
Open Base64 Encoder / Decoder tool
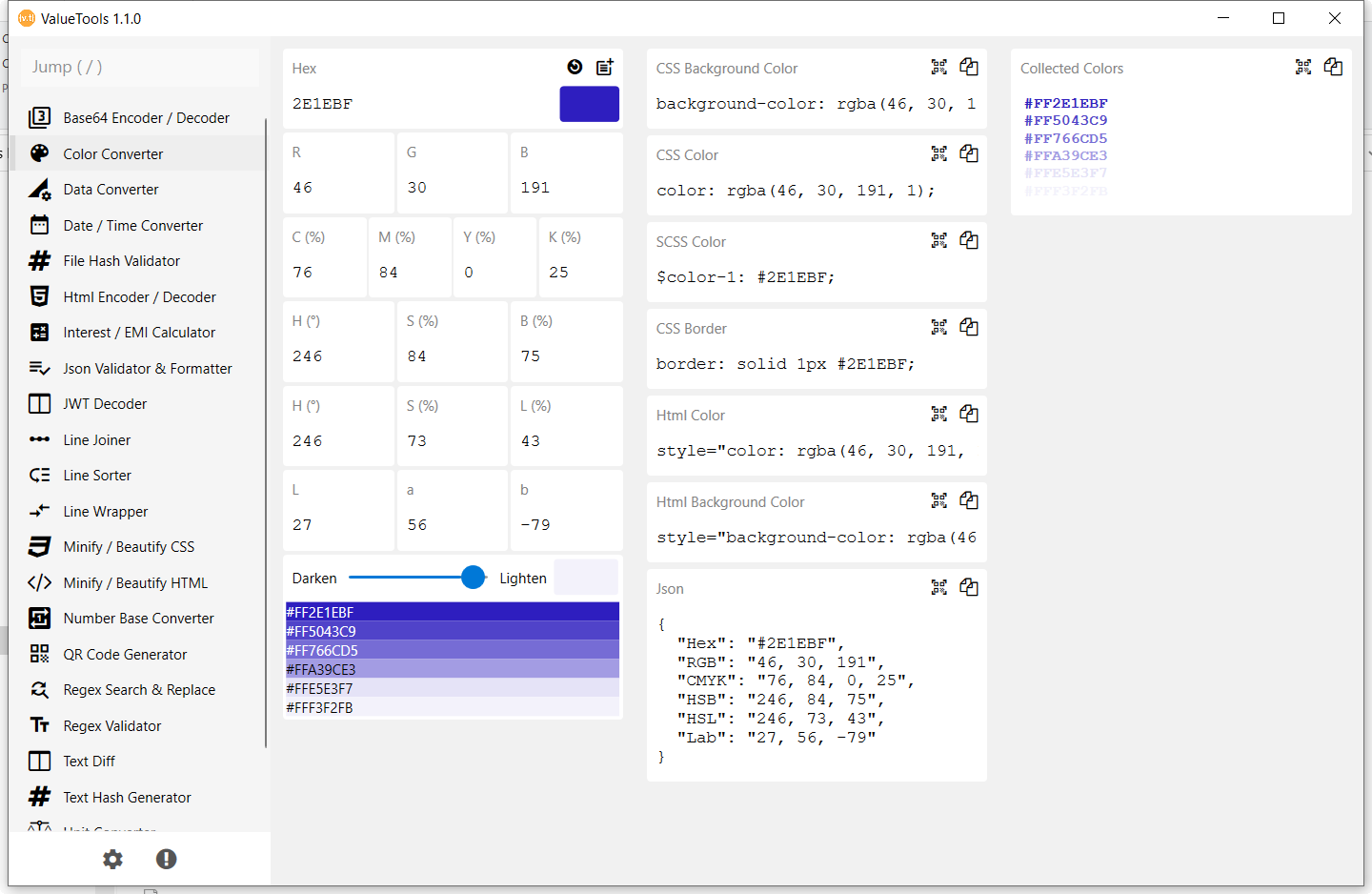(x=139, y=118)
